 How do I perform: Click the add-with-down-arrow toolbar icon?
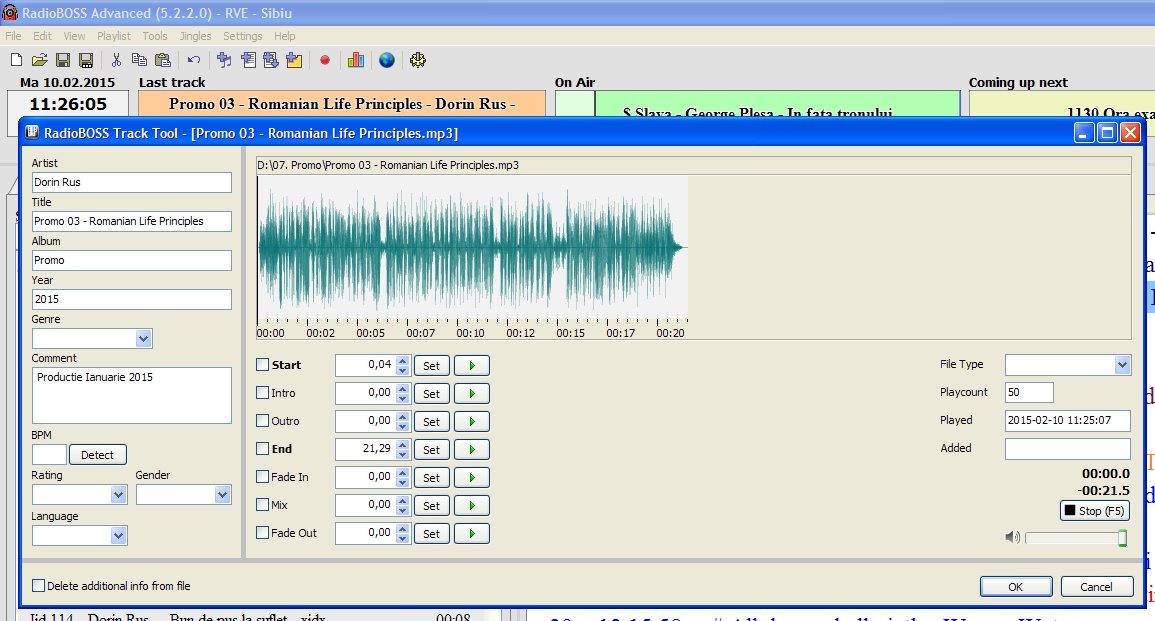[271, 60]
